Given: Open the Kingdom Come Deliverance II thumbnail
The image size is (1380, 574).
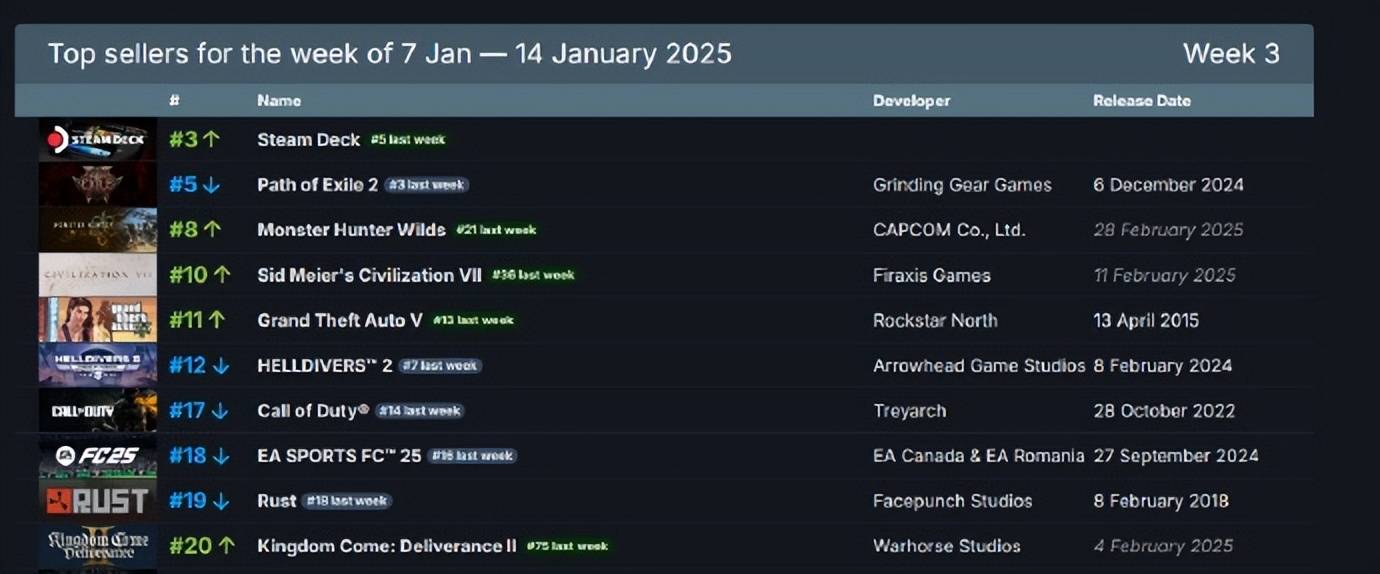Looking at the screenshot, I should (x=98, y=546).
